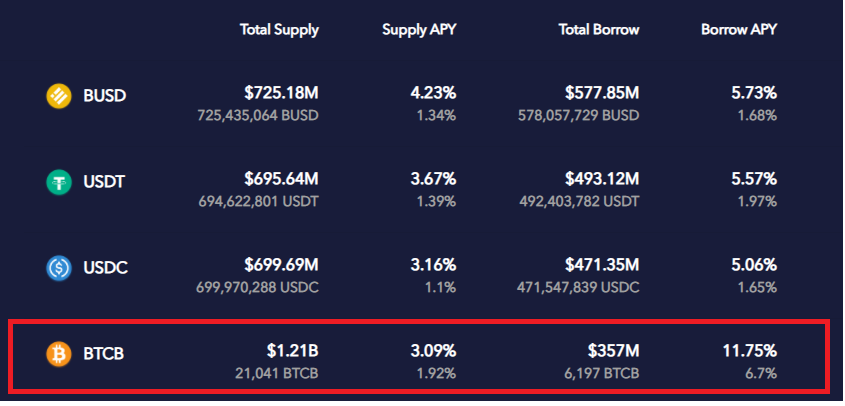Click the USDC coin icon
The height and width of the screenshot is (406, 845).
(58, 267)
